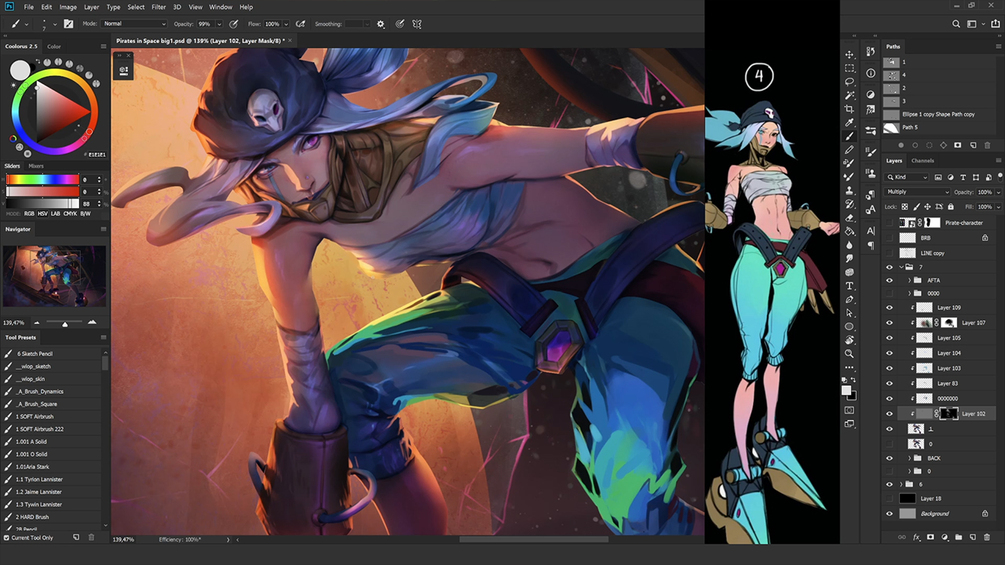Viewport: 1005px width, 565px height.
Task: Click the add layer style fx icon
Action: (x=917, y=537)
